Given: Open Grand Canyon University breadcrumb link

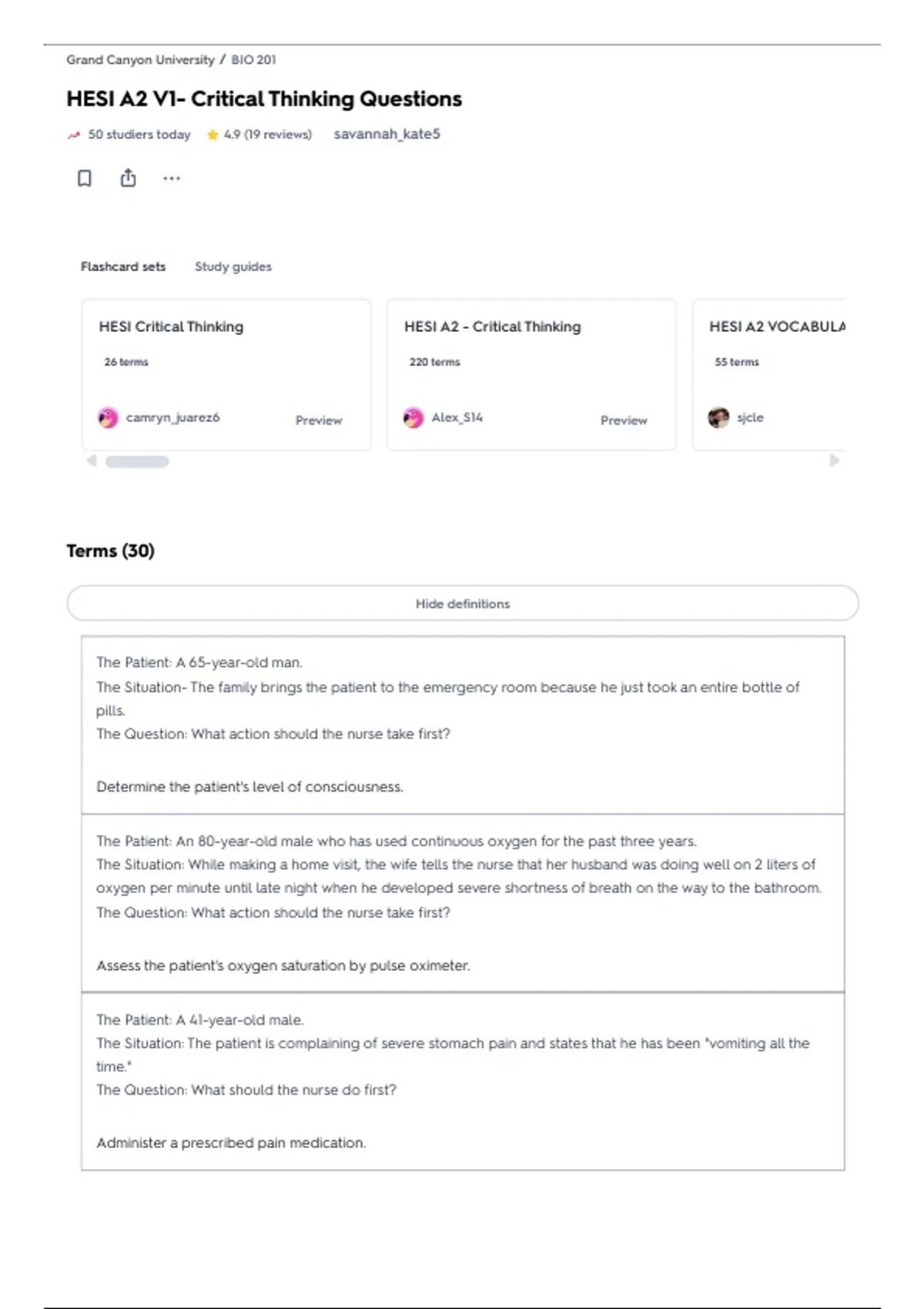Looking at the screenshot, I should (140, 60).
